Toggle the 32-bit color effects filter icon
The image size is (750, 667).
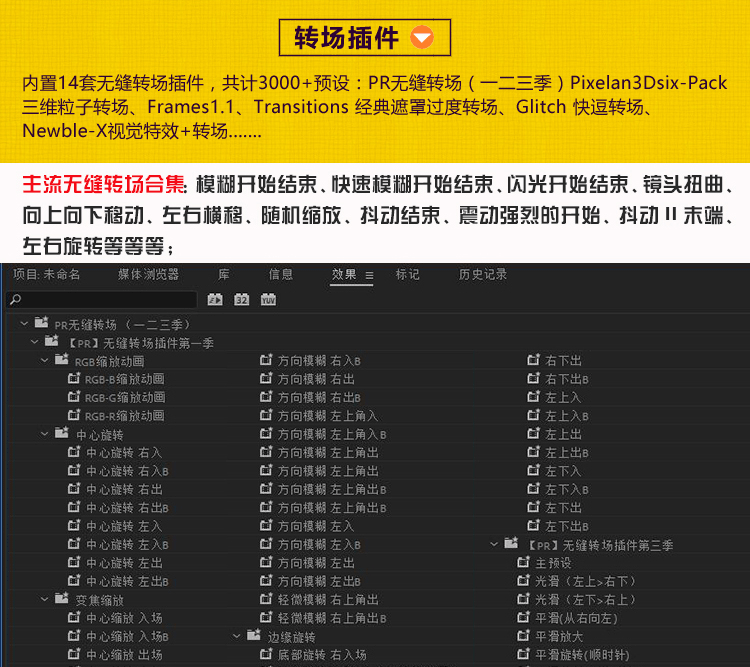tap(242, 300)
